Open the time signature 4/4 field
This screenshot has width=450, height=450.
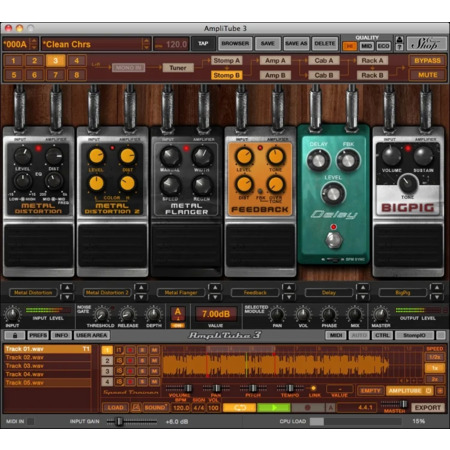(199, 408)
